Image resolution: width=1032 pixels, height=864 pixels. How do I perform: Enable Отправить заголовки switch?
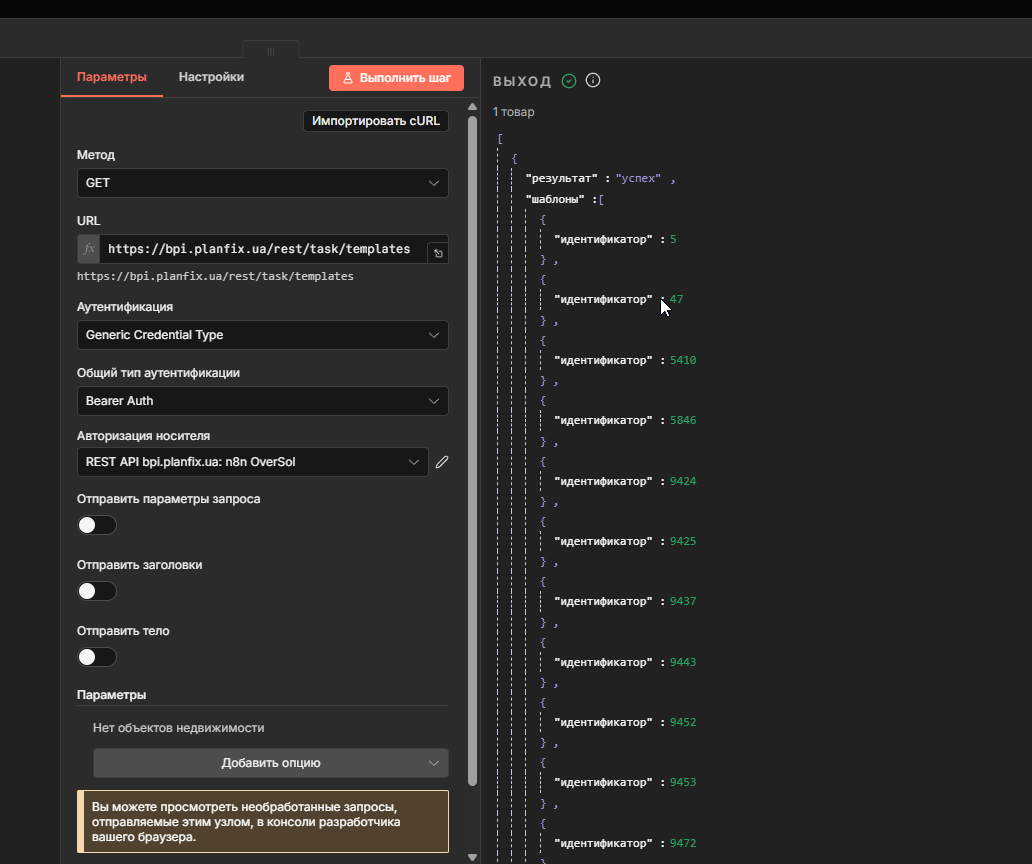point(97,591)
